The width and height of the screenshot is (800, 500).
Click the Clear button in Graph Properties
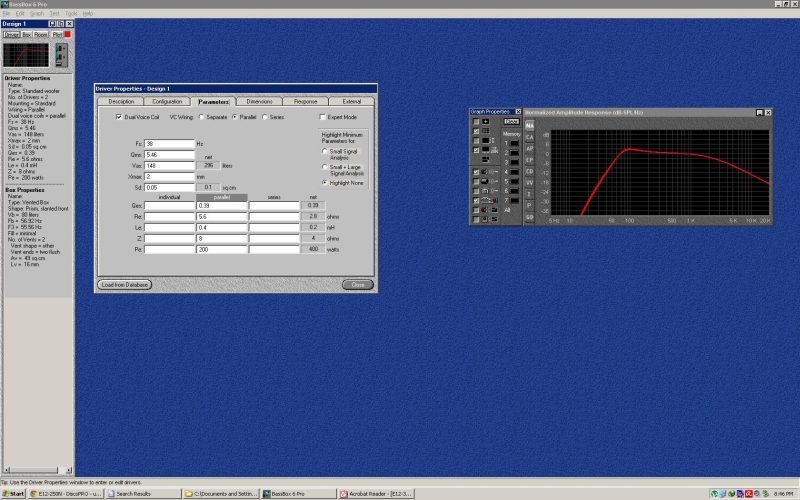coord(511,121)
